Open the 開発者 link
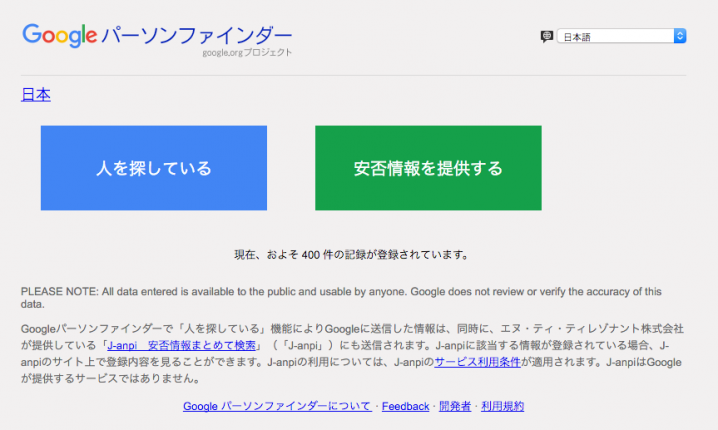 [x=455, y=406]
